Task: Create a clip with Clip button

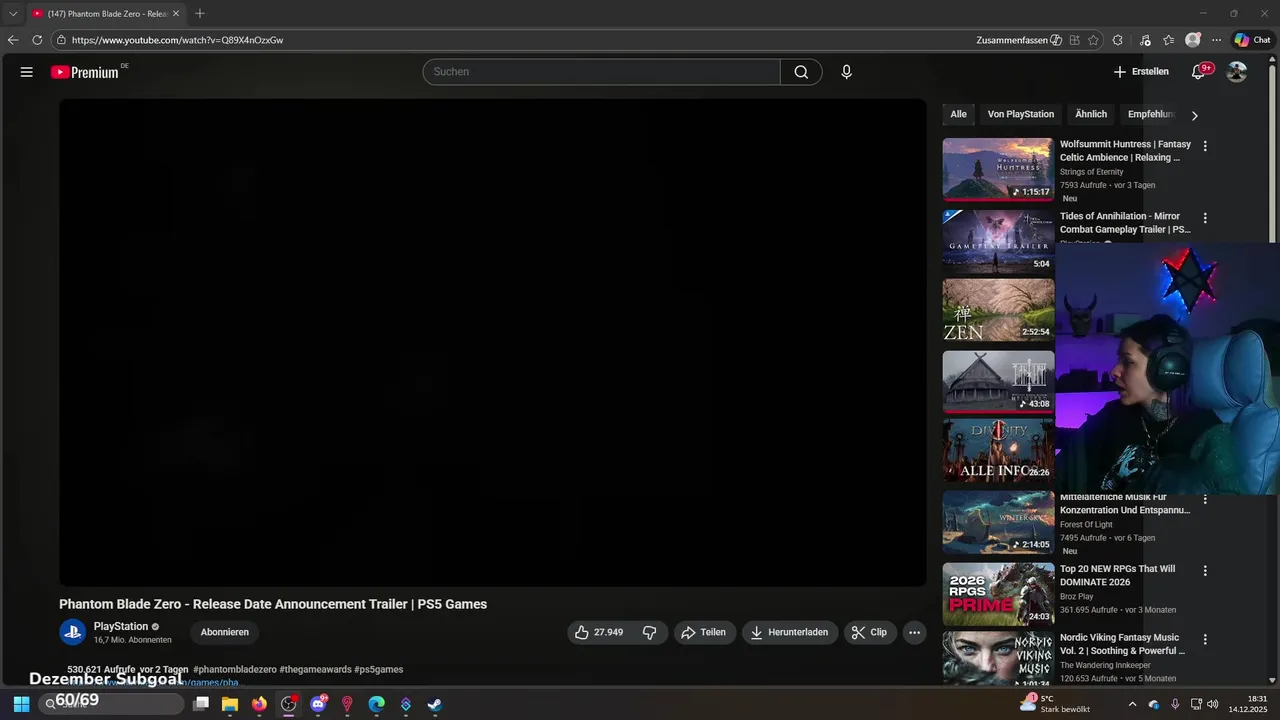Action: 870,632
